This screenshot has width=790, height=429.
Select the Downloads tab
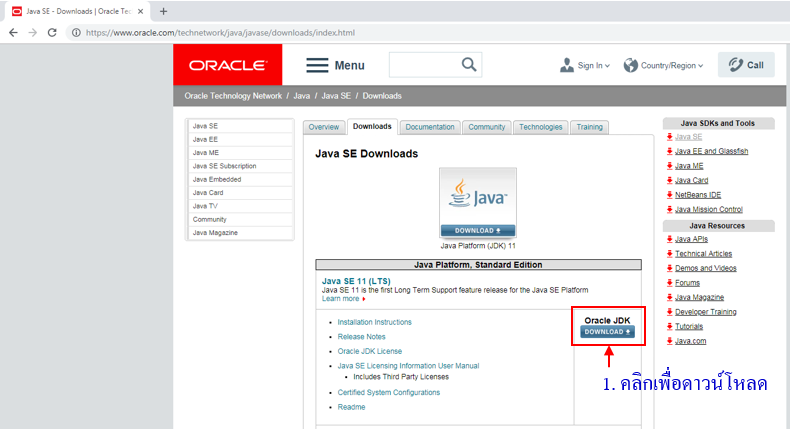click(x=372, y=127)
